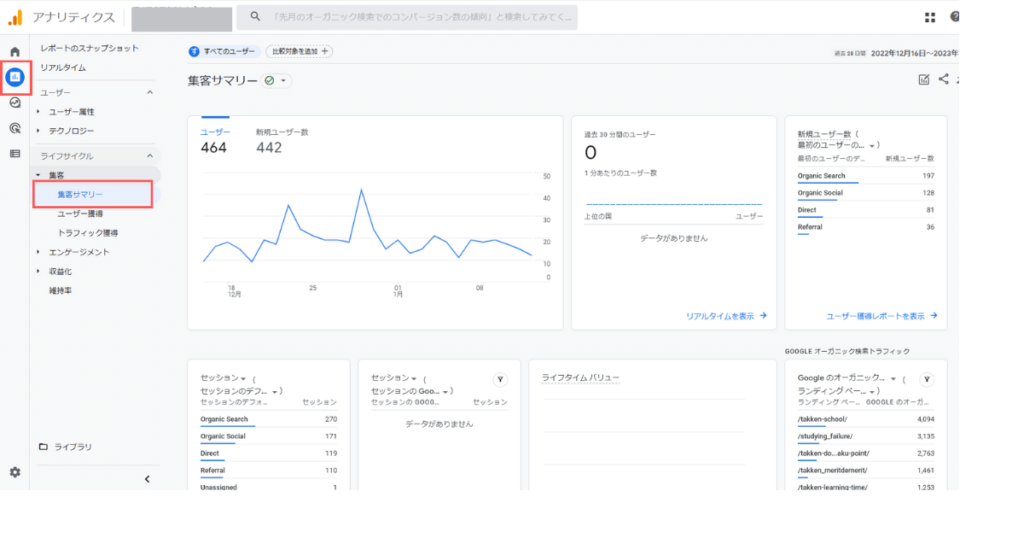Click /takken_meritdemerit/ landing page row
This screenshot has width=1024, height=538.
point(865,471)
